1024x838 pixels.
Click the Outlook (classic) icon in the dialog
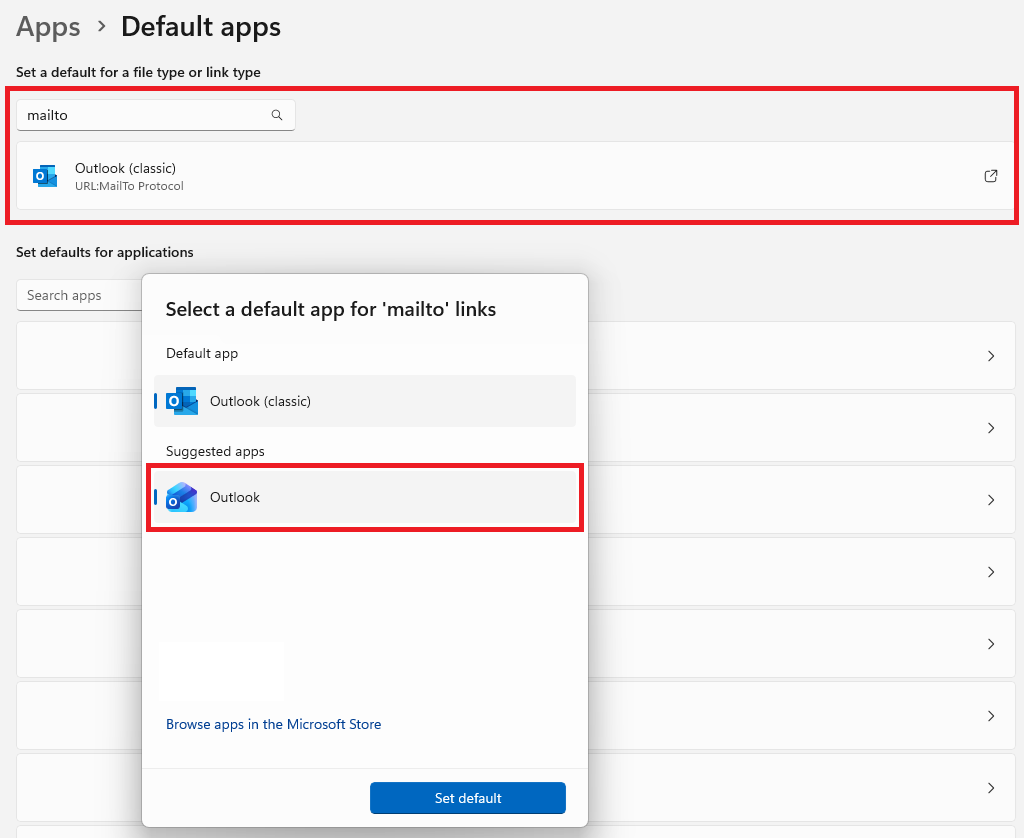tap(182, 401)
